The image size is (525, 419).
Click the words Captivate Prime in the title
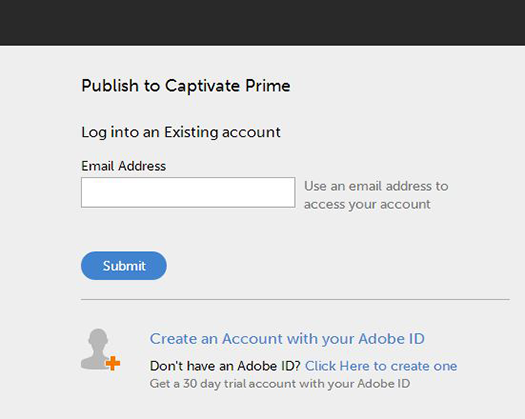click(228, 86)
